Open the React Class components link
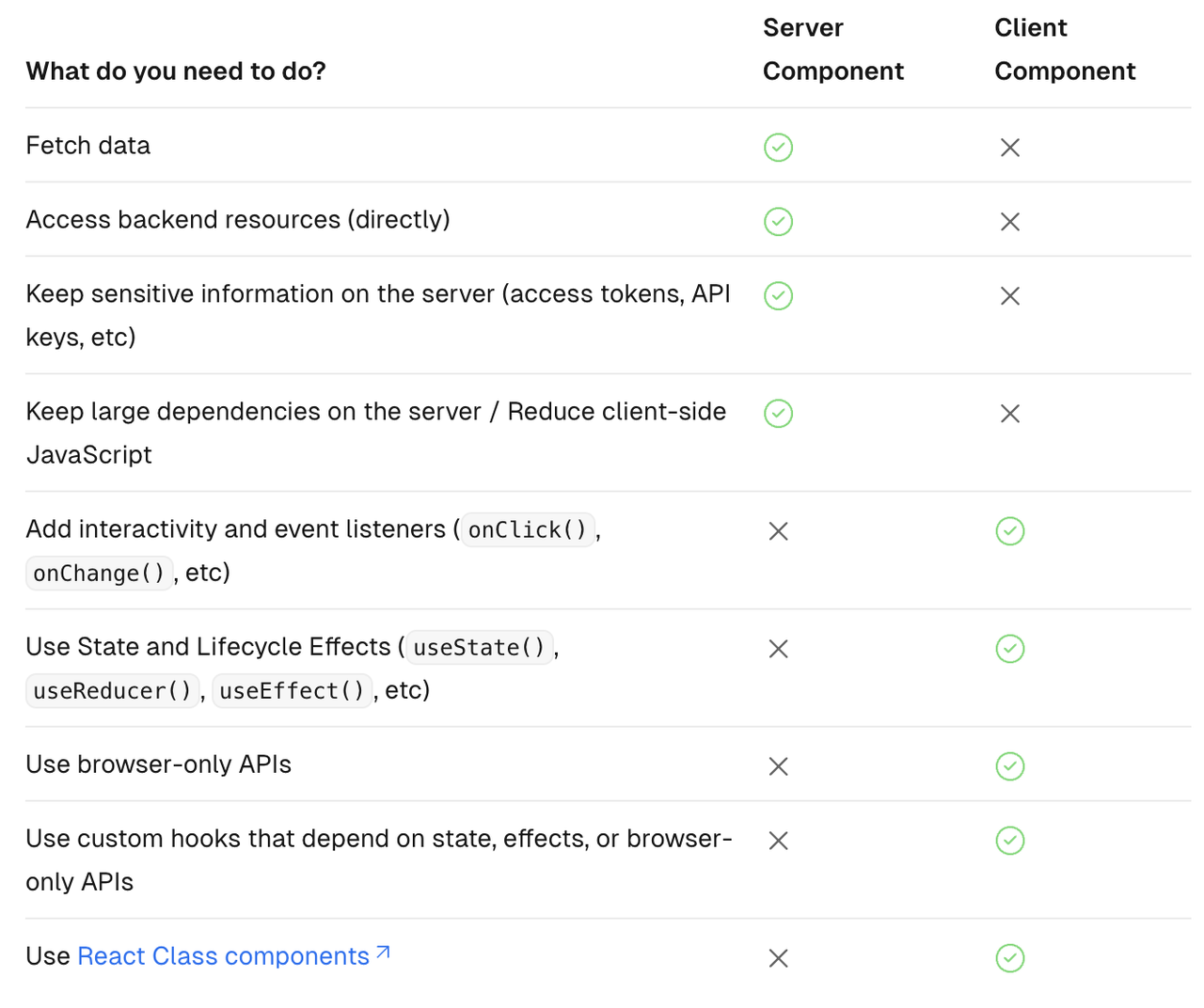The width and height of the screenshot is (1204, 1008). click(x=223, y=956)
